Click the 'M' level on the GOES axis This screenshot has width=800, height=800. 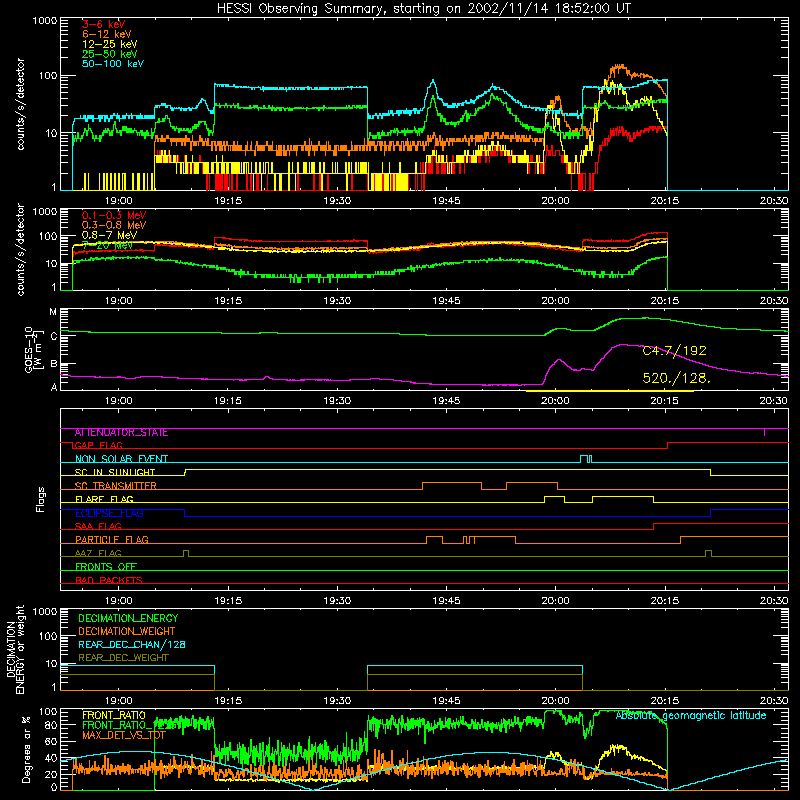(x=53, y=312)
